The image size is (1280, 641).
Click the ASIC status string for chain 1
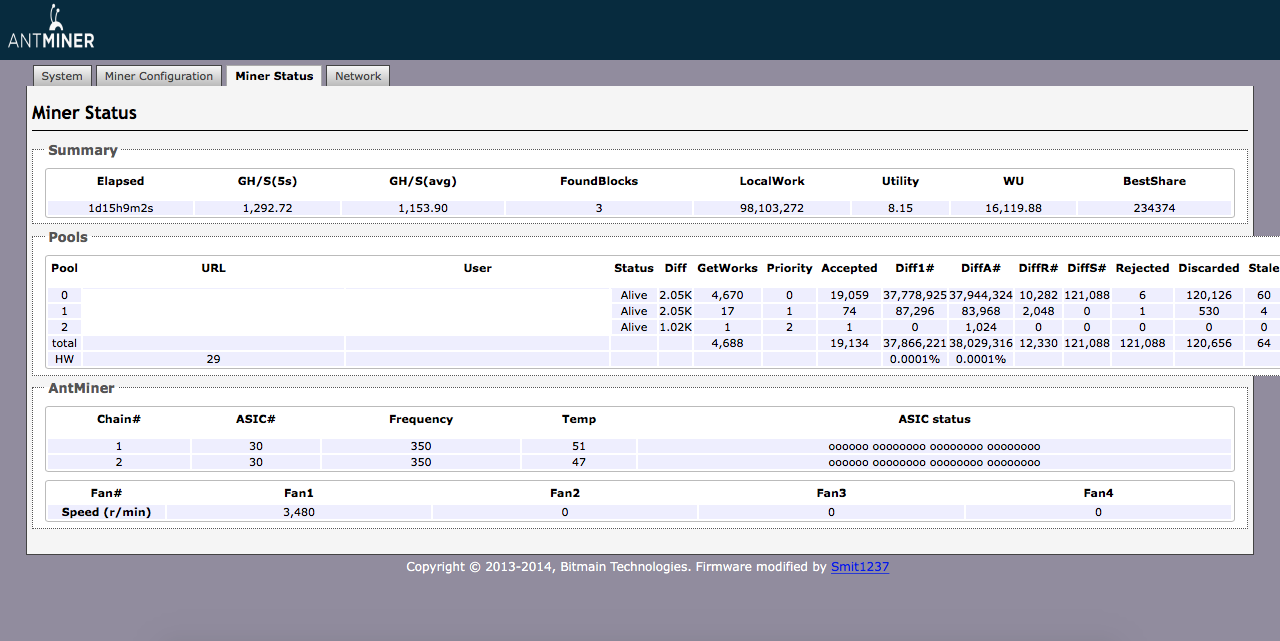(934, 447)
